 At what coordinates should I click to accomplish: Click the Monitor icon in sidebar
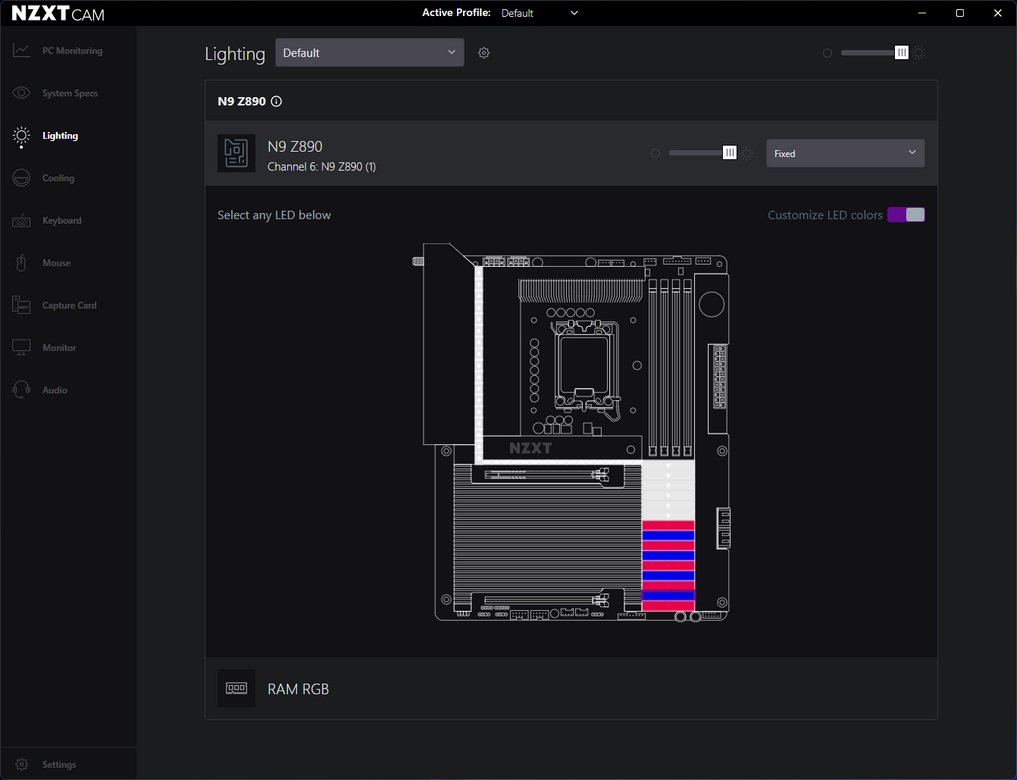[x=21, y=348]
